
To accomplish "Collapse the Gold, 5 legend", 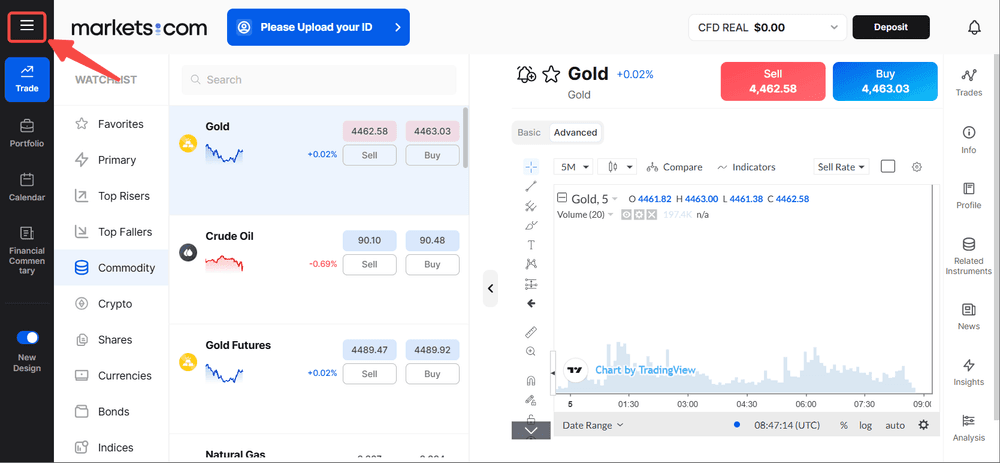I will click(x=562, y=198).
